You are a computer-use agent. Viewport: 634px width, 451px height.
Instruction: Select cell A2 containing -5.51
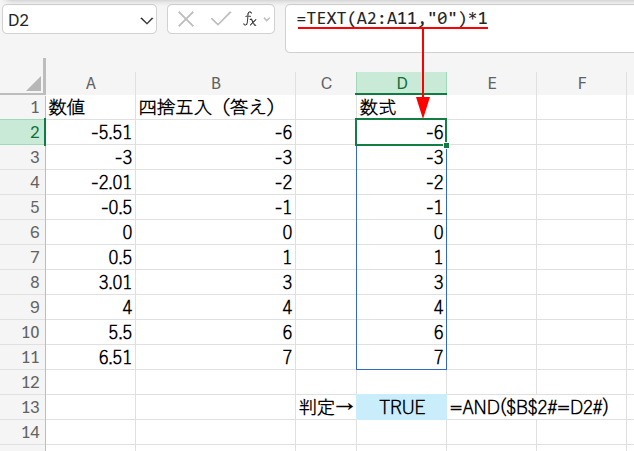pos(90,132)
